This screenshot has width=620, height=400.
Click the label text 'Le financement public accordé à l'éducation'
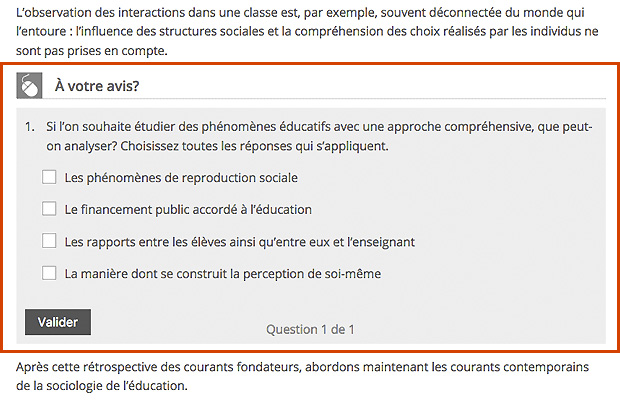pyautogui.click(x=188, y=210)
